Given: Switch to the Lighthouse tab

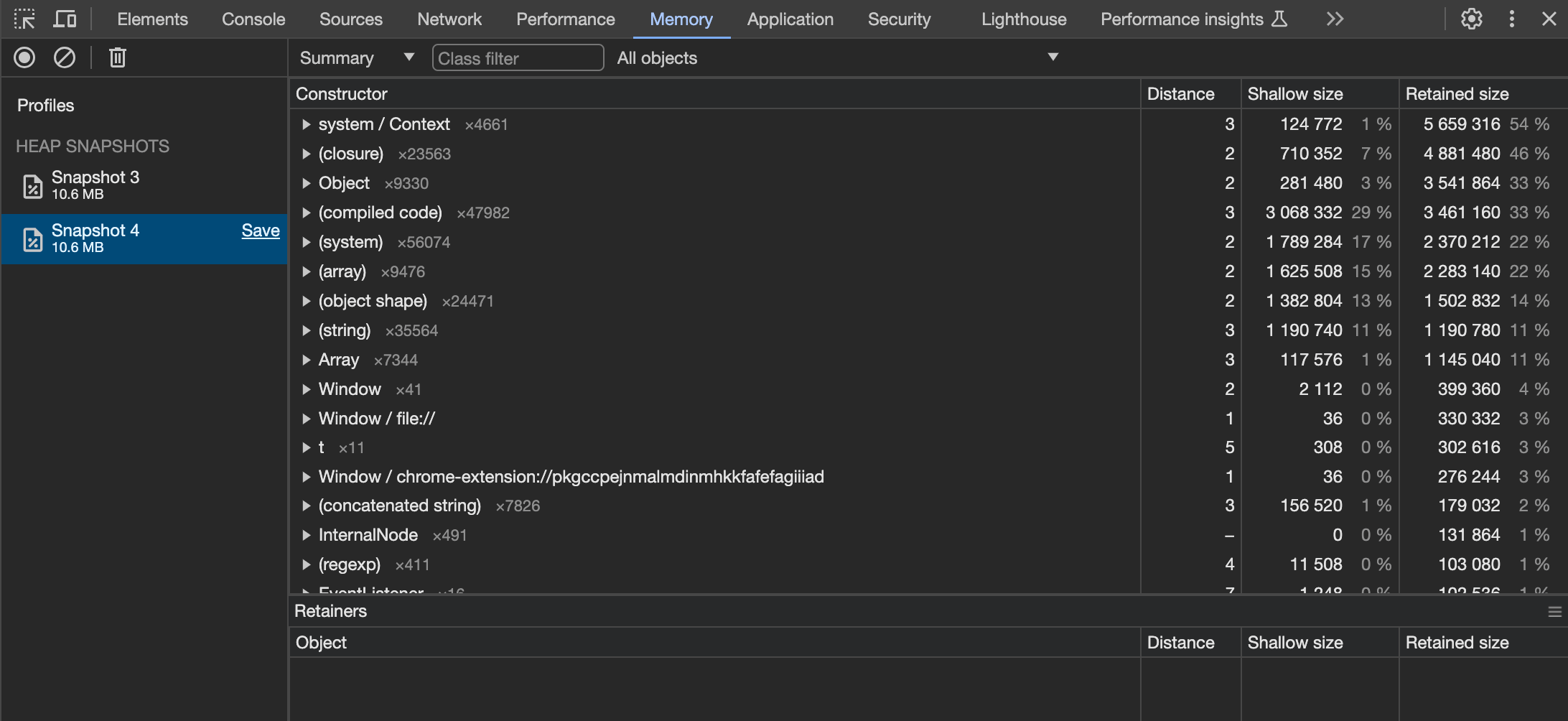Looking at the screenshot, I should pos(1024,19).
